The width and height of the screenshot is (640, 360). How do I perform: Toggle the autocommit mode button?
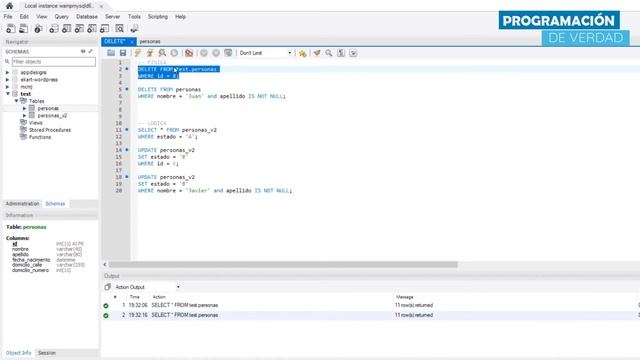click(228, 53)
